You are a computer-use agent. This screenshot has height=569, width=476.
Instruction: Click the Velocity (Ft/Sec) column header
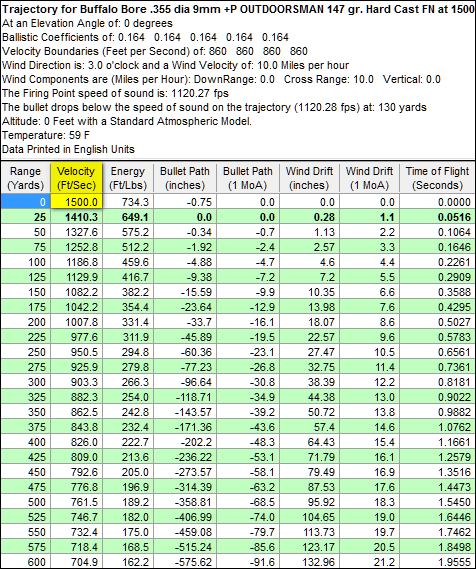click(76, 178)
